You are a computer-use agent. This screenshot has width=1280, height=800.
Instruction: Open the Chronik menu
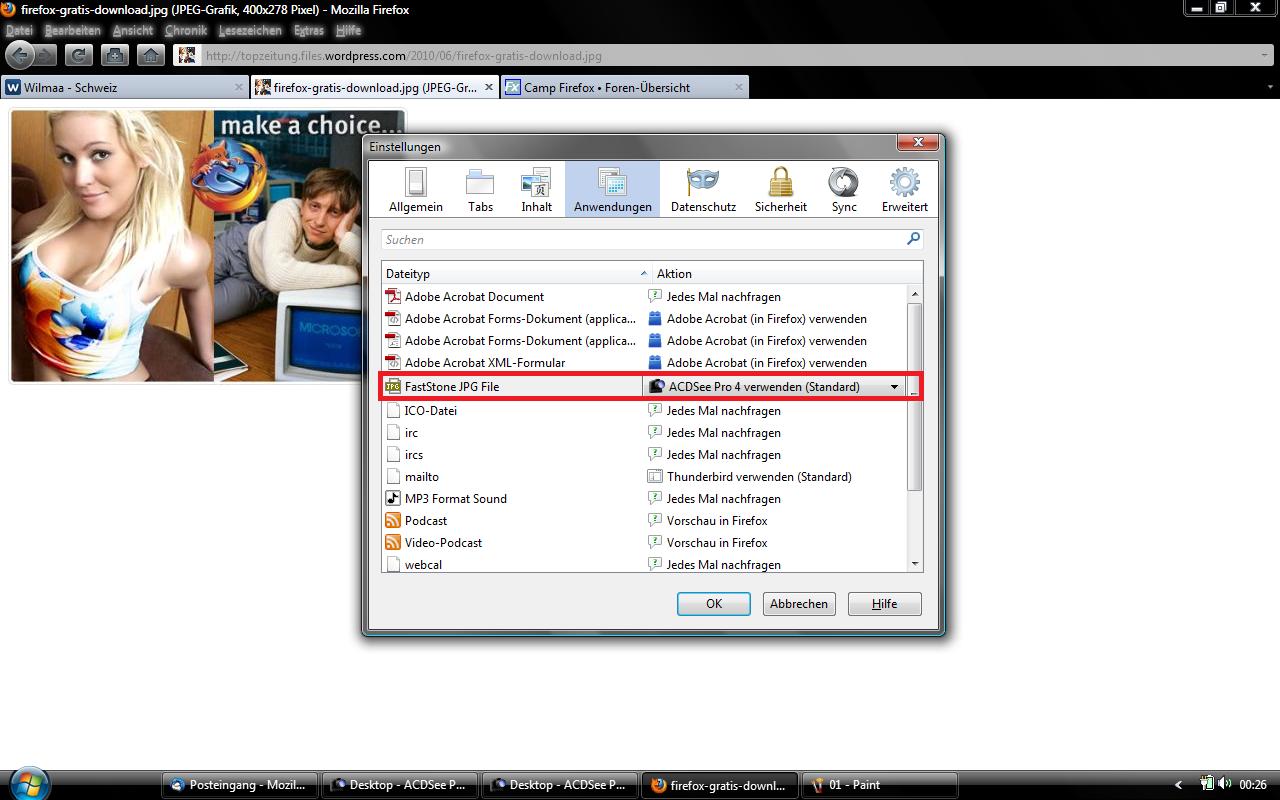[186, 31]
